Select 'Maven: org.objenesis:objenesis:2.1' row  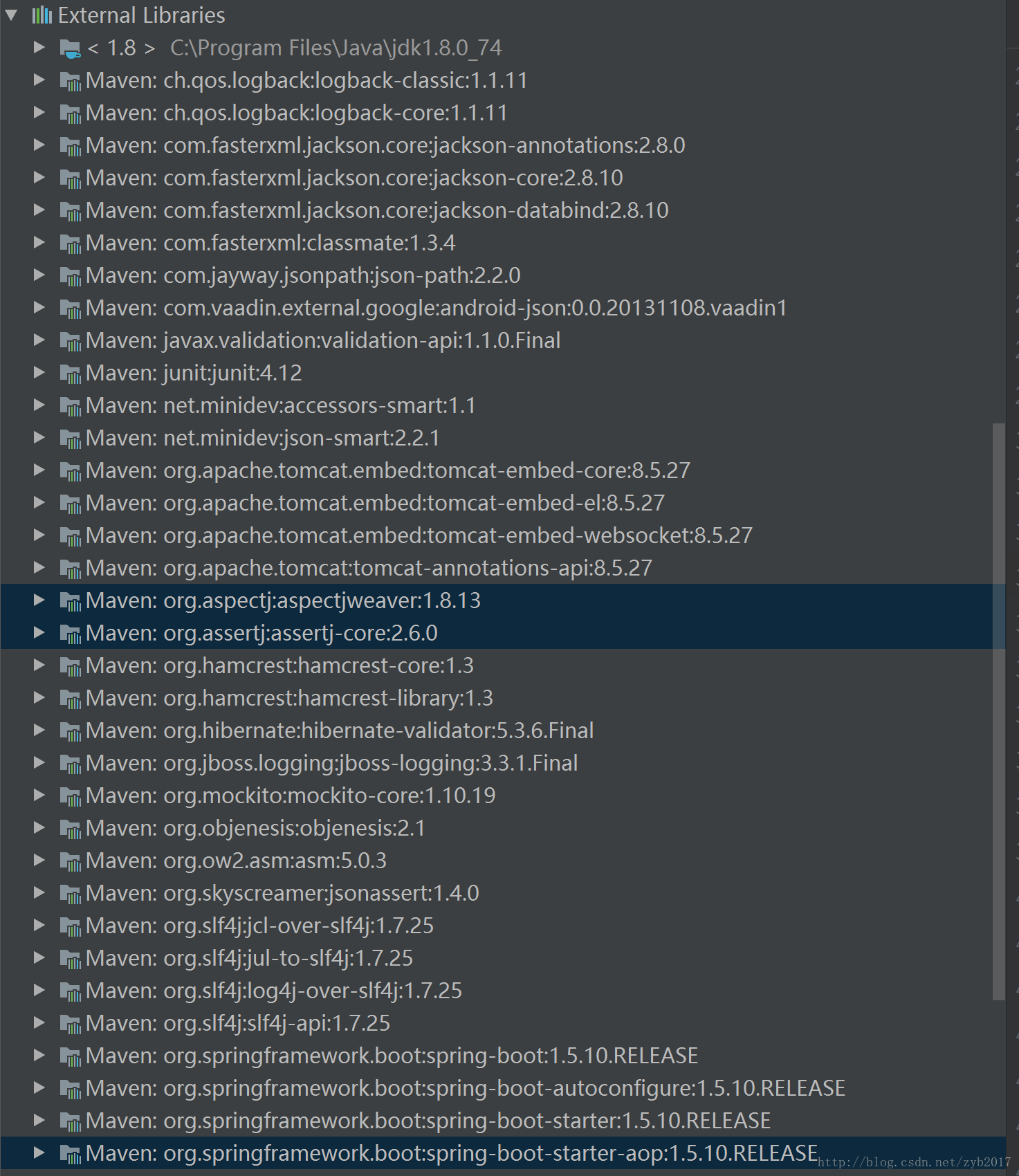(x=502, y=828)
